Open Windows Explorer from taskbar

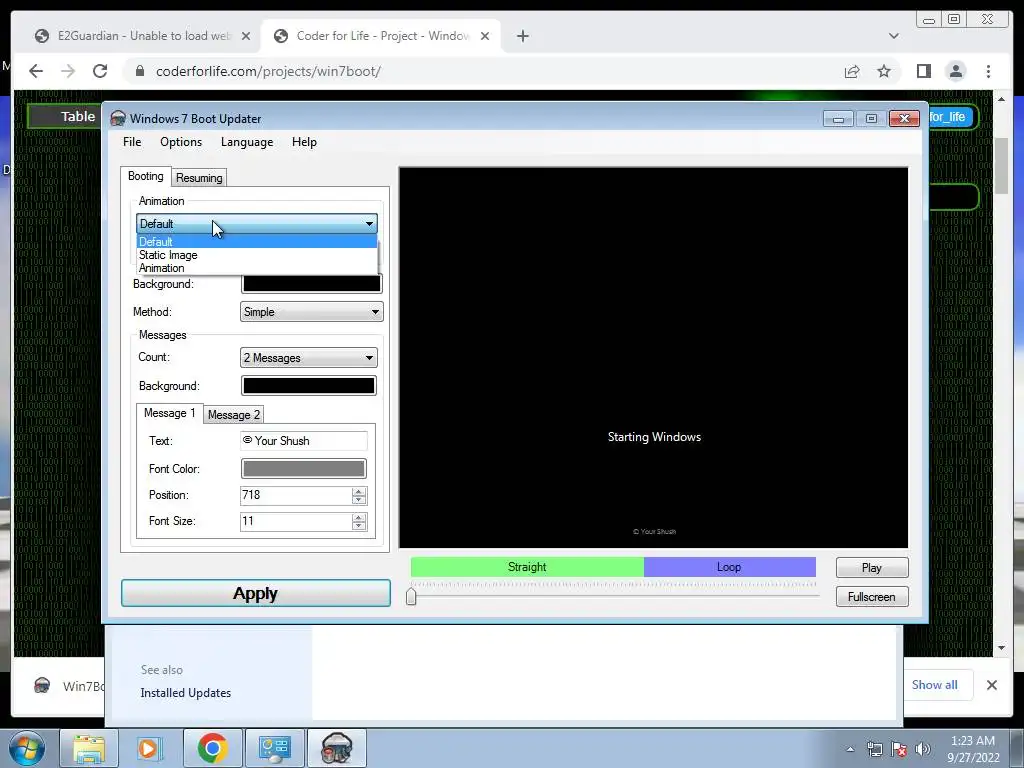click(x=88, y=748)
